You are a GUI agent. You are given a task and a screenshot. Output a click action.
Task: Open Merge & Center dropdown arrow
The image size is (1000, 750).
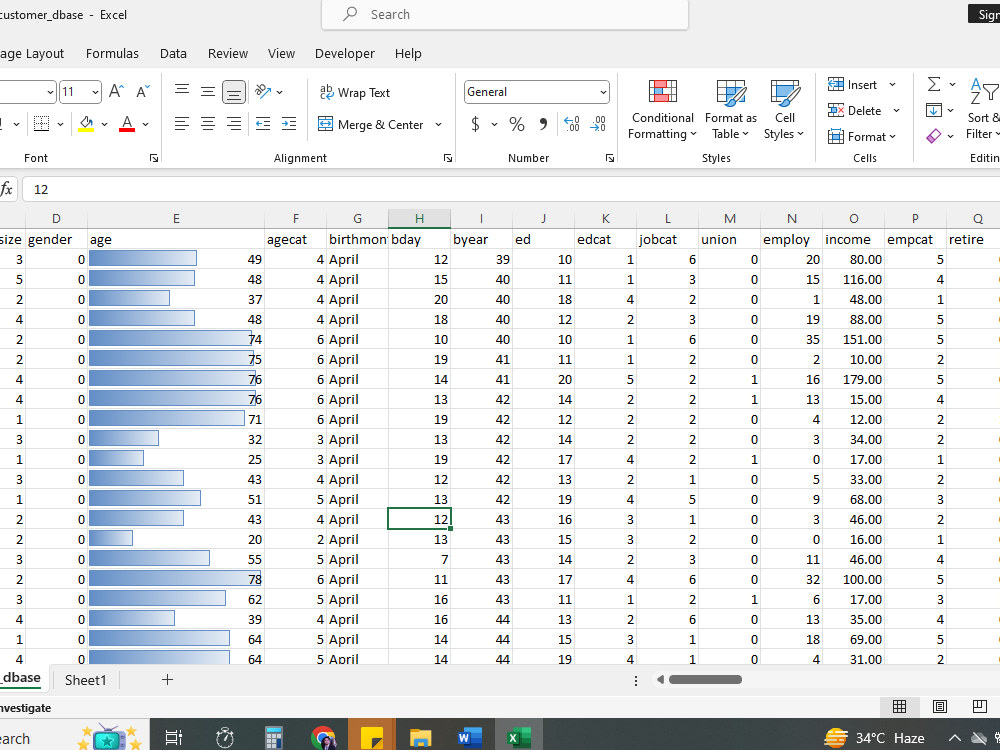[439, 124]
